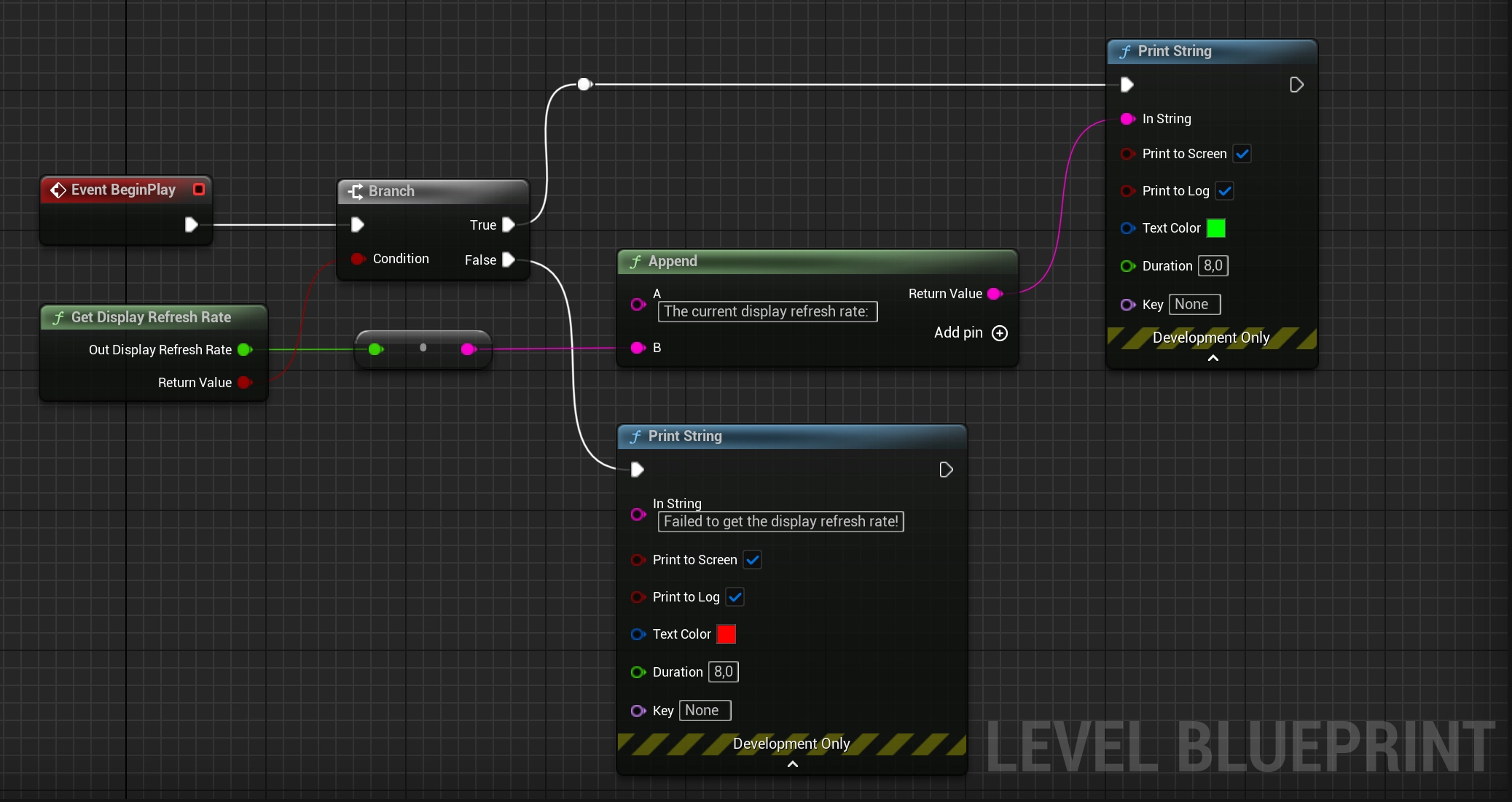This screenshot has width=1512, height=802.
Task: Collapse the lower Print String advanced options arrow
Action: 793,764
